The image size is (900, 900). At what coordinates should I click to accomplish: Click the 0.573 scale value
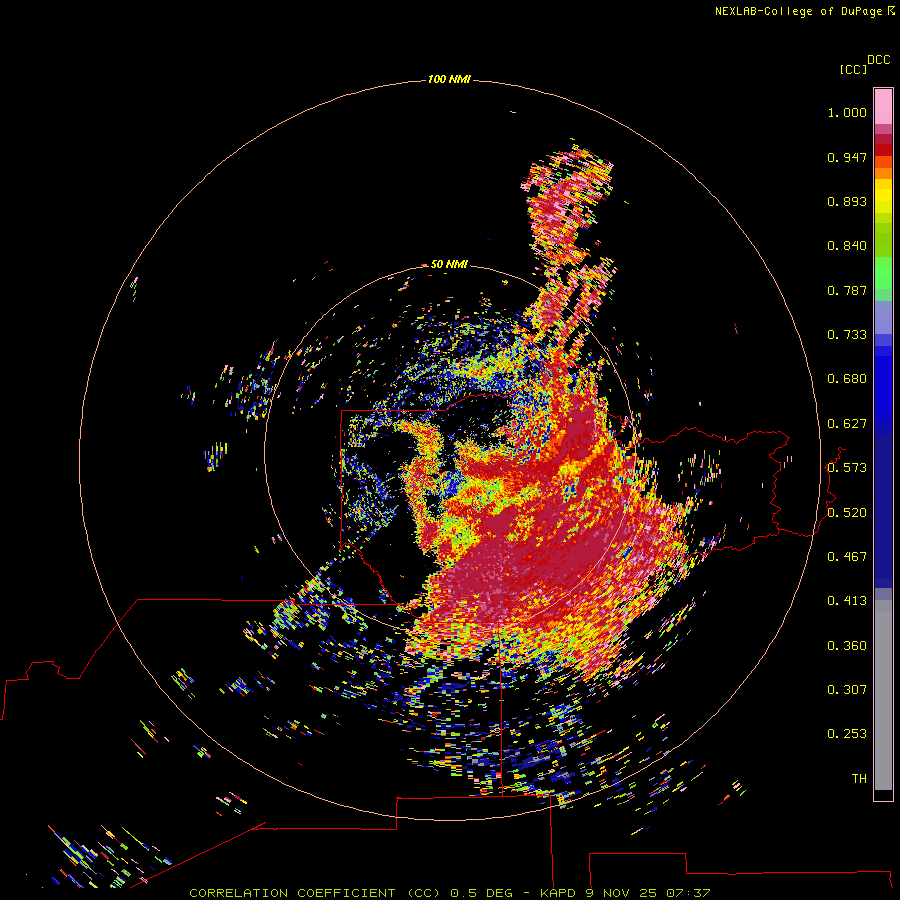pos(847,468)
